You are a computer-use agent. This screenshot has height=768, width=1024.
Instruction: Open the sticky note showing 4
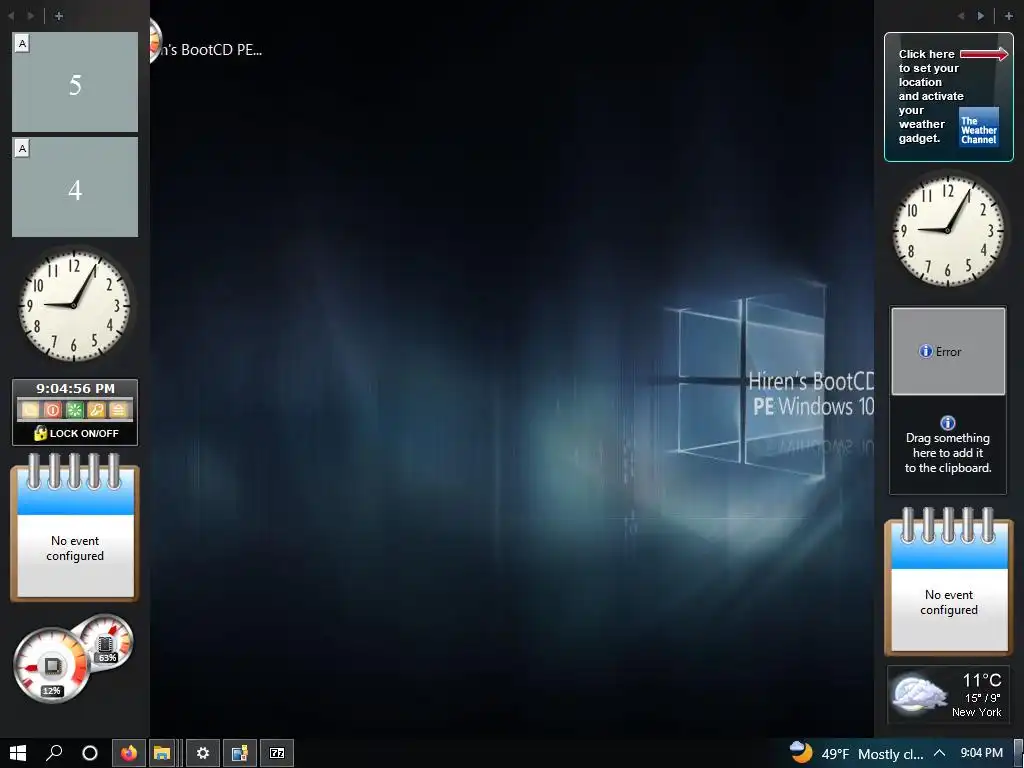pyautogui.click(x=75, y=187)
